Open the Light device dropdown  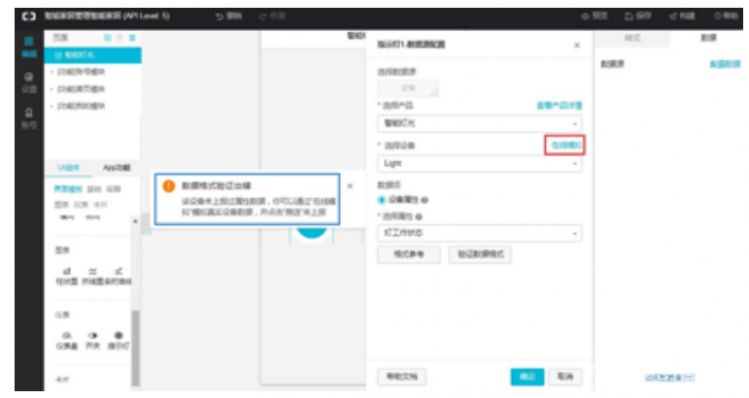pos(480,164)
